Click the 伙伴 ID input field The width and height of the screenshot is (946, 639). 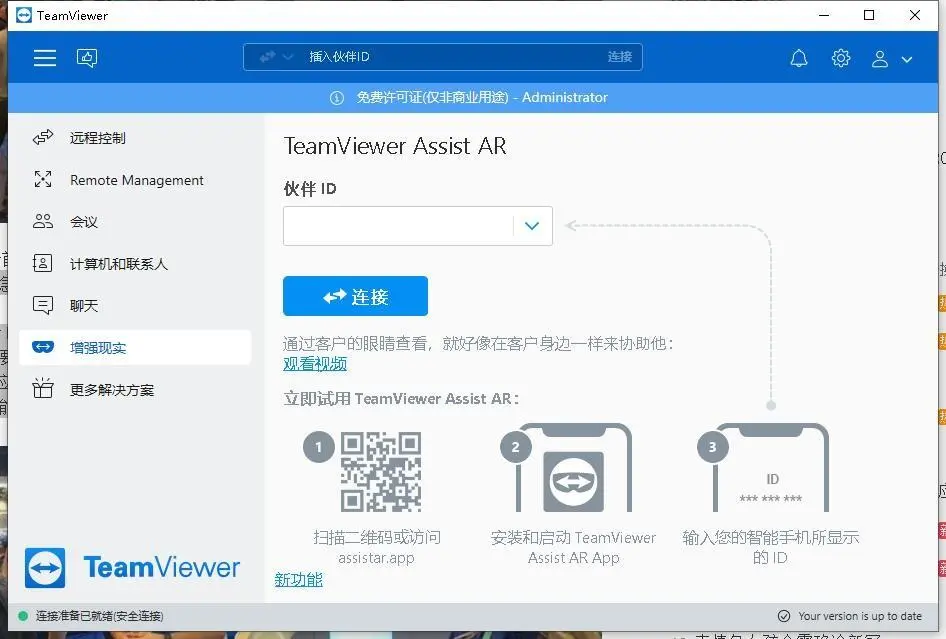click(x=400, y=226)
